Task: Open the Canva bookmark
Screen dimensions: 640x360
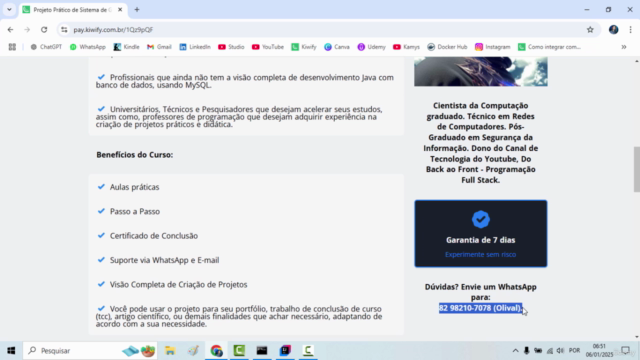Action: point(337,47)
